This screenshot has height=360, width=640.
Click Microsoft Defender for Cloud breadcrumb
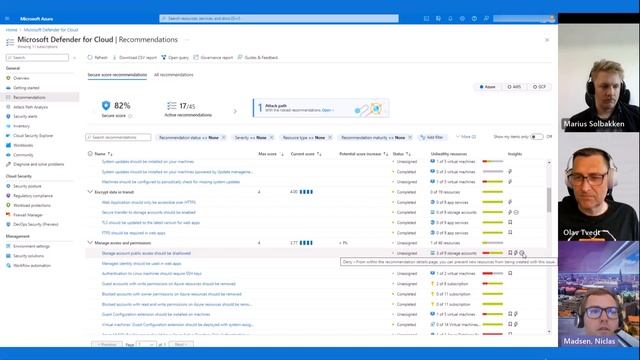pos(51,30)
